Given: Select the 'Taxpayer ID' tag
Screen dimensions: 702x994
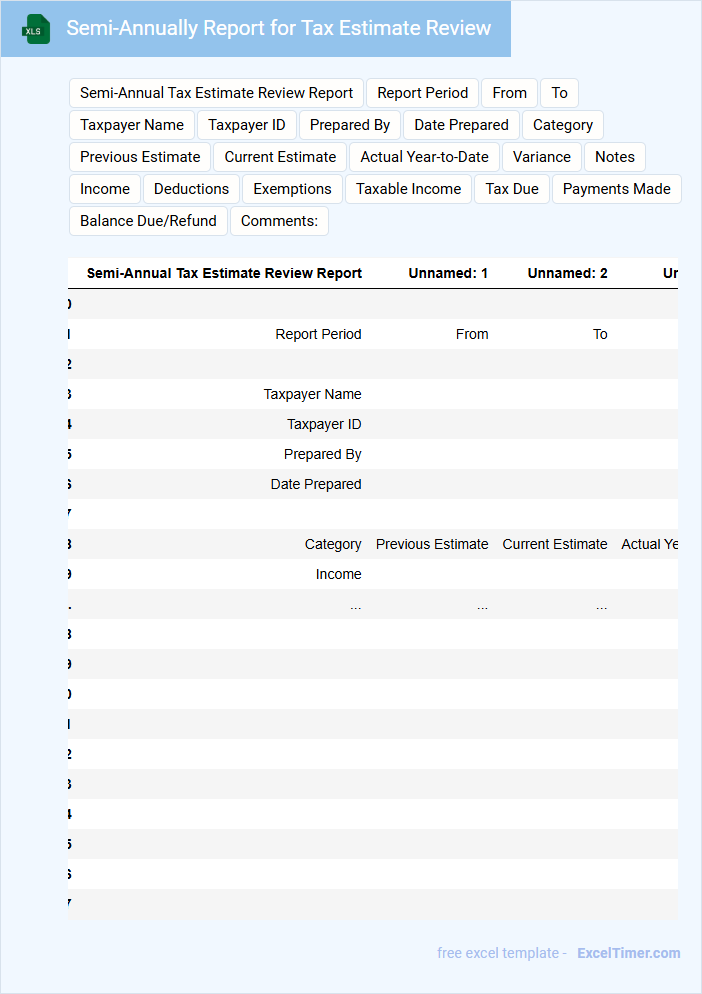Looking at the screenshot, I should (247, 125).
